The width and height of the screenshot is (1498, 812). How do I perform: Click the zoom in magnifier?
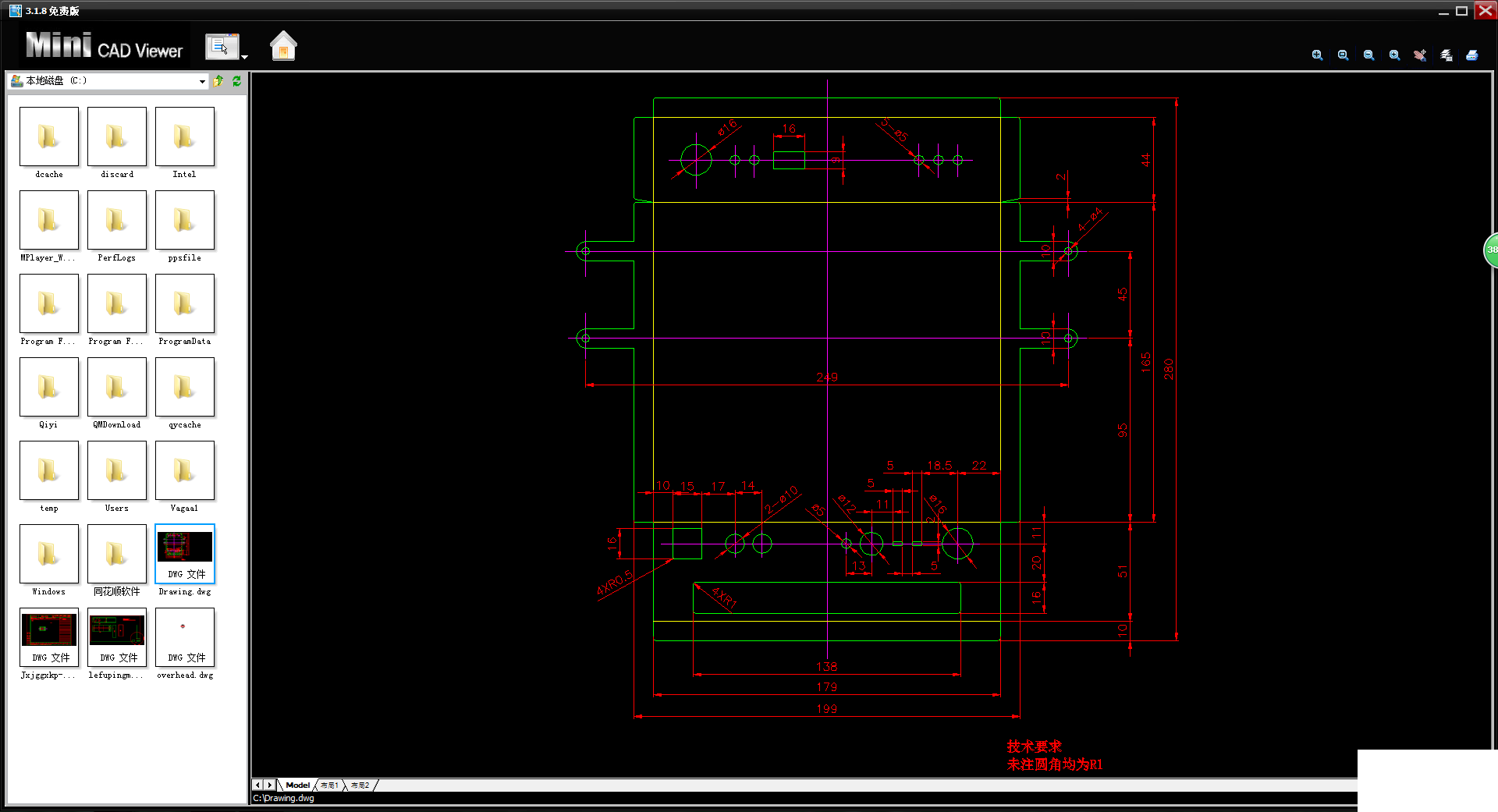[1394, 55]
